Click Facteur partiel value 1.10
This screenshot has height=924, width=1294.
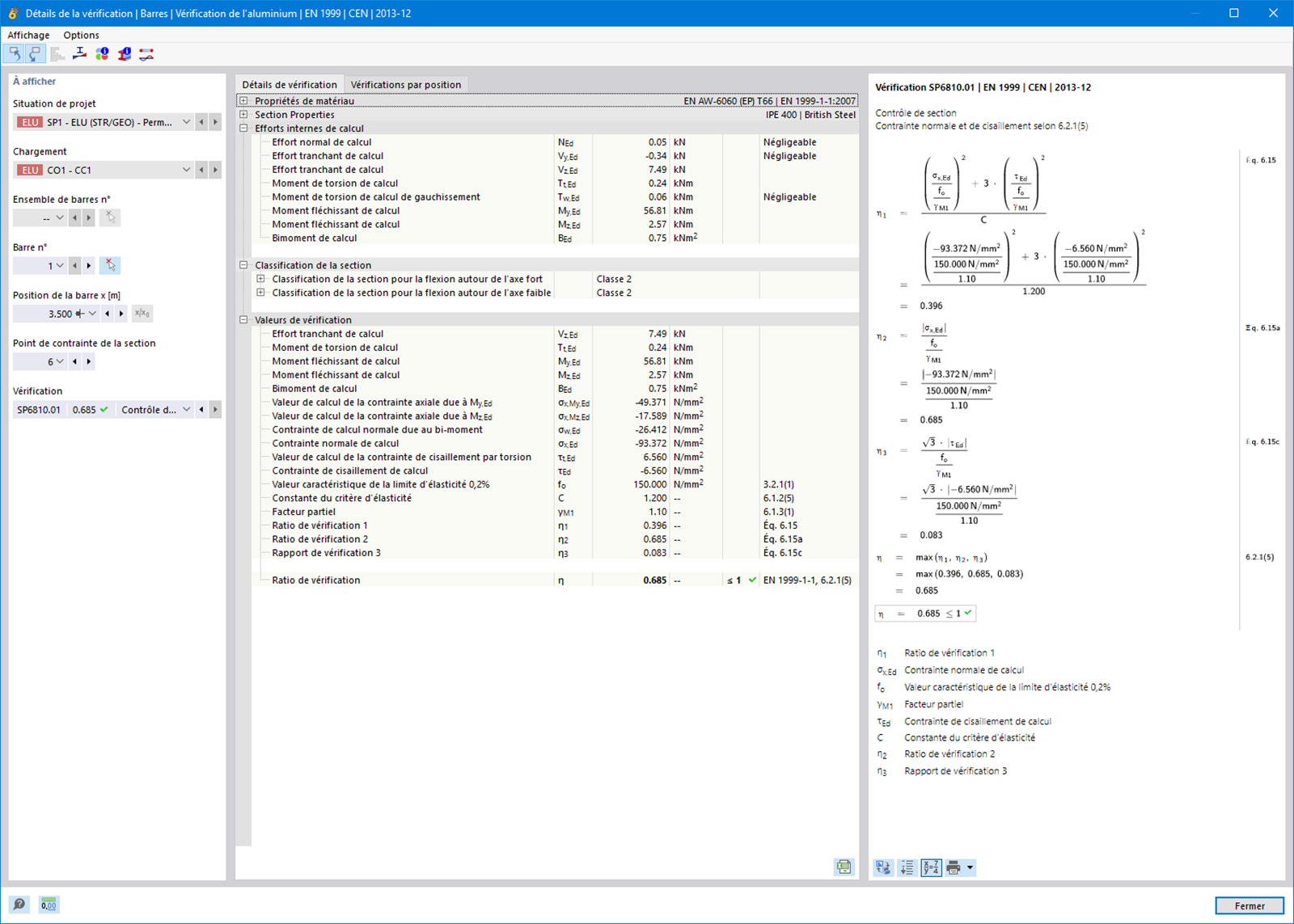[x=657, y=512]
